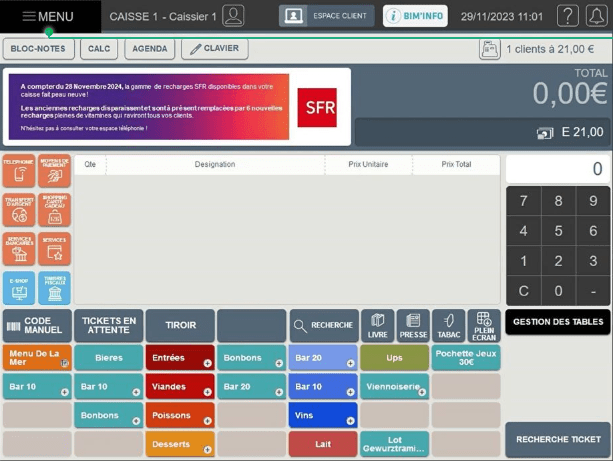The image size is (613, 463).
Task: Switch to Plein Ecran mode
Action: (484, 326)
